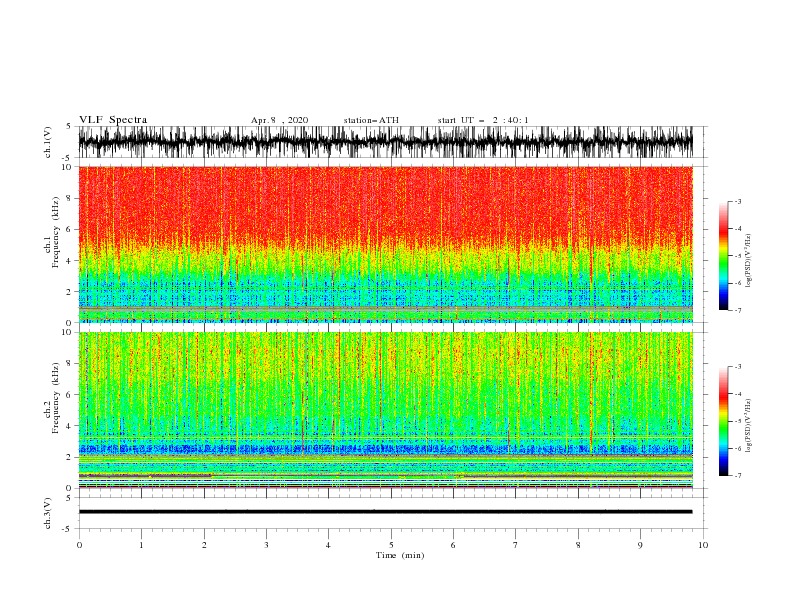Click the '8' kHz tick on ch.1 frequency axis
The height and width of the screenshot is (612, 792).
point(69,198)
